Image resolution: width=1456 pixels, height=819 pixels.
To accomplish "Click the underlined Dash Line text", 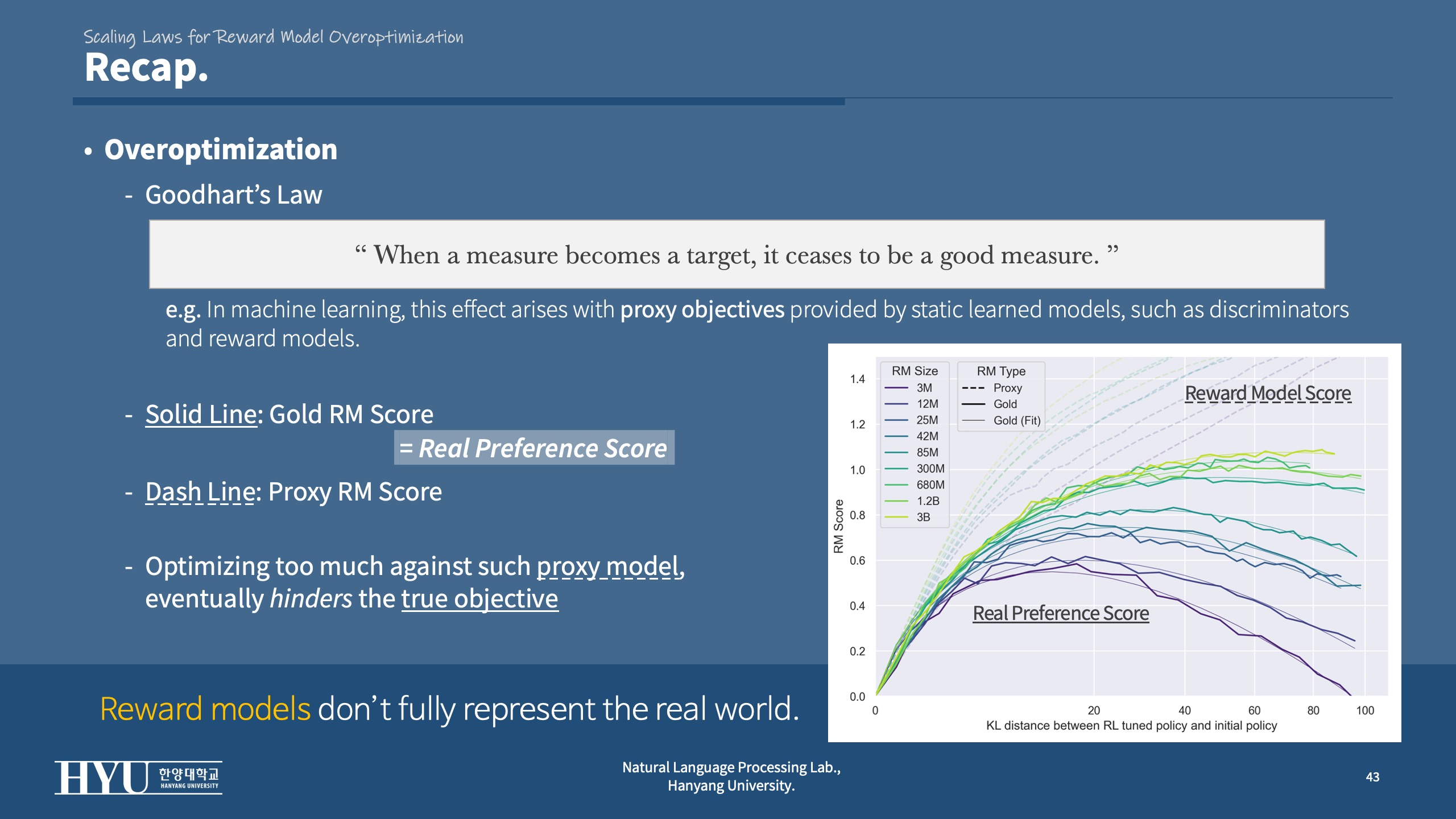I will (200, 491).
